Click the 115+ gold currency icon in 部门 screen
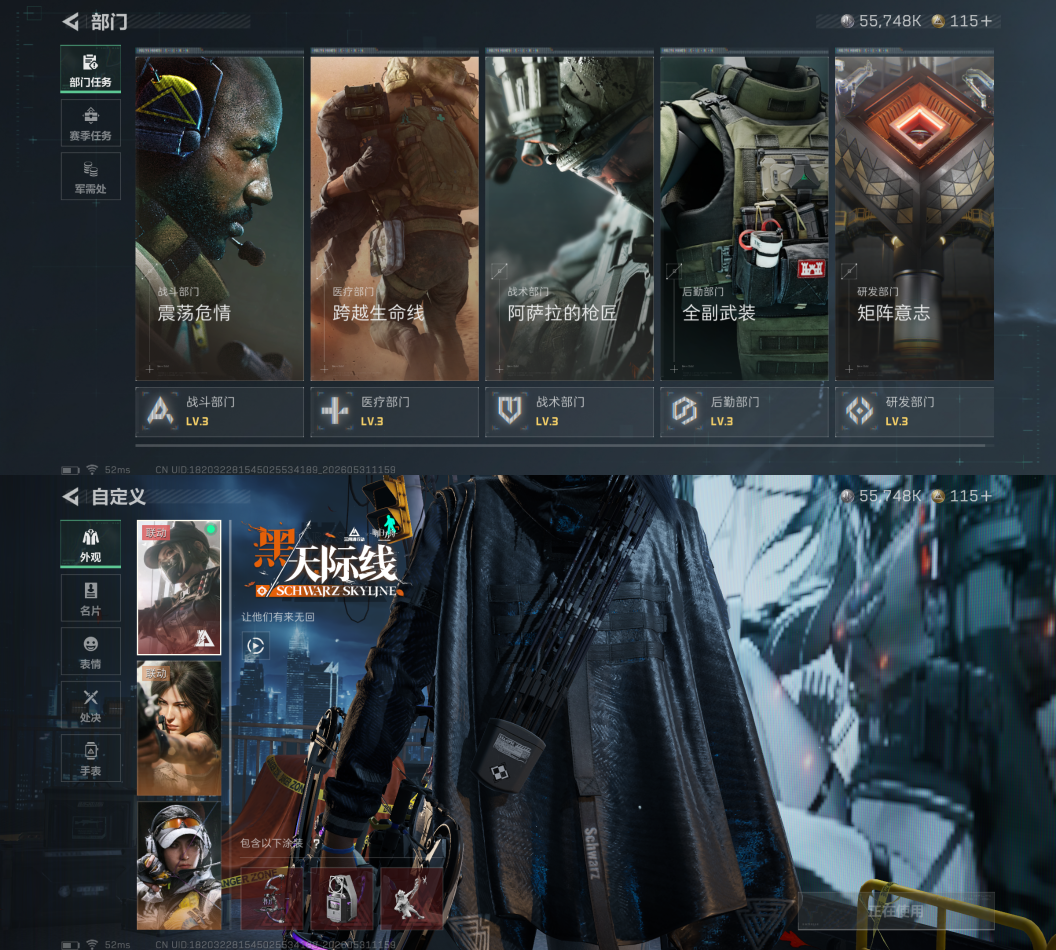Screen dimensions: 1056x950 pyautogui.click(x=938, y=22)
